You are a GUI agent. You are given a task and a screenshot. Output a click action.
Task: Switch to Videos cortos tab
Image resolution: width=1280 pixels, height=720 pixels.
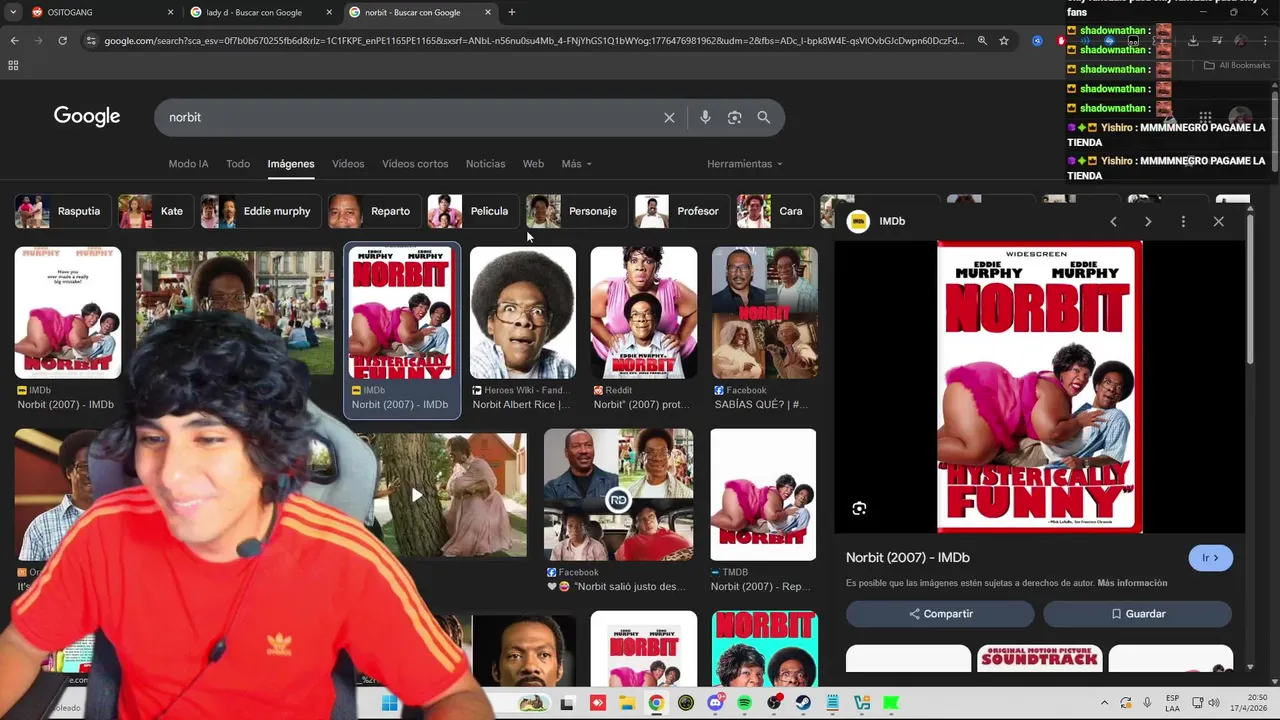click(415, 164)
